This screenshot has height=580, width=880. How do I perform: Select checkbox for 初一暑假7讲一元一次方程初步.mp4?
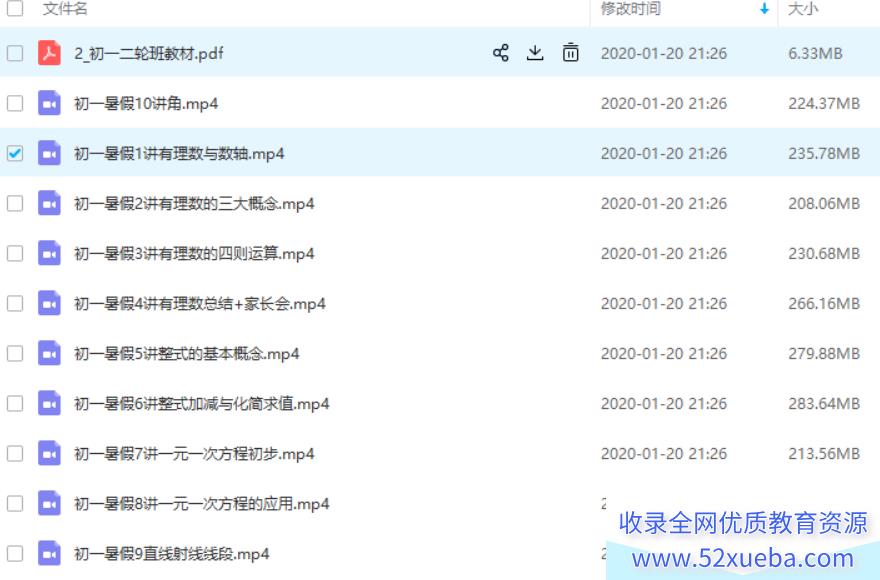pyautogui.click(x=15, y=454)
